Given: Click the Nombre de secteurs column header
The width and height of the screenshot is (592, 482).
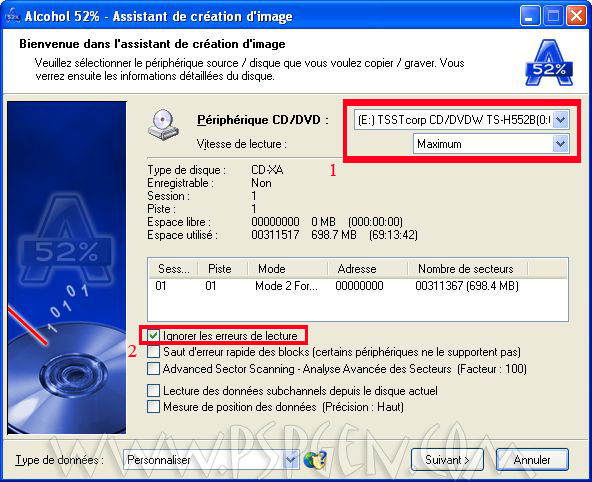Looking at the screenshot, I should tap(468, 269).
